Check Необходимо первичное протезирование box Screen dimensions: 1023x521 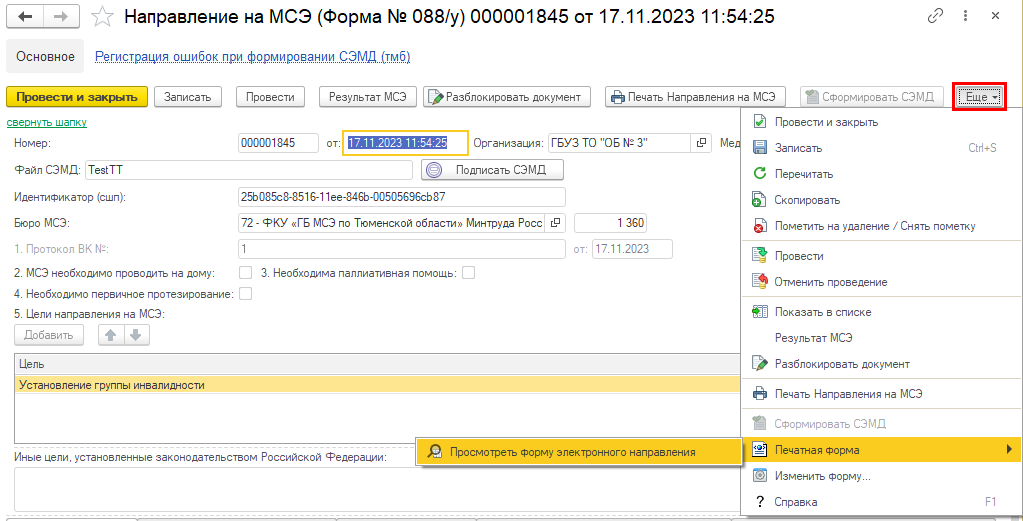(246, 294)
